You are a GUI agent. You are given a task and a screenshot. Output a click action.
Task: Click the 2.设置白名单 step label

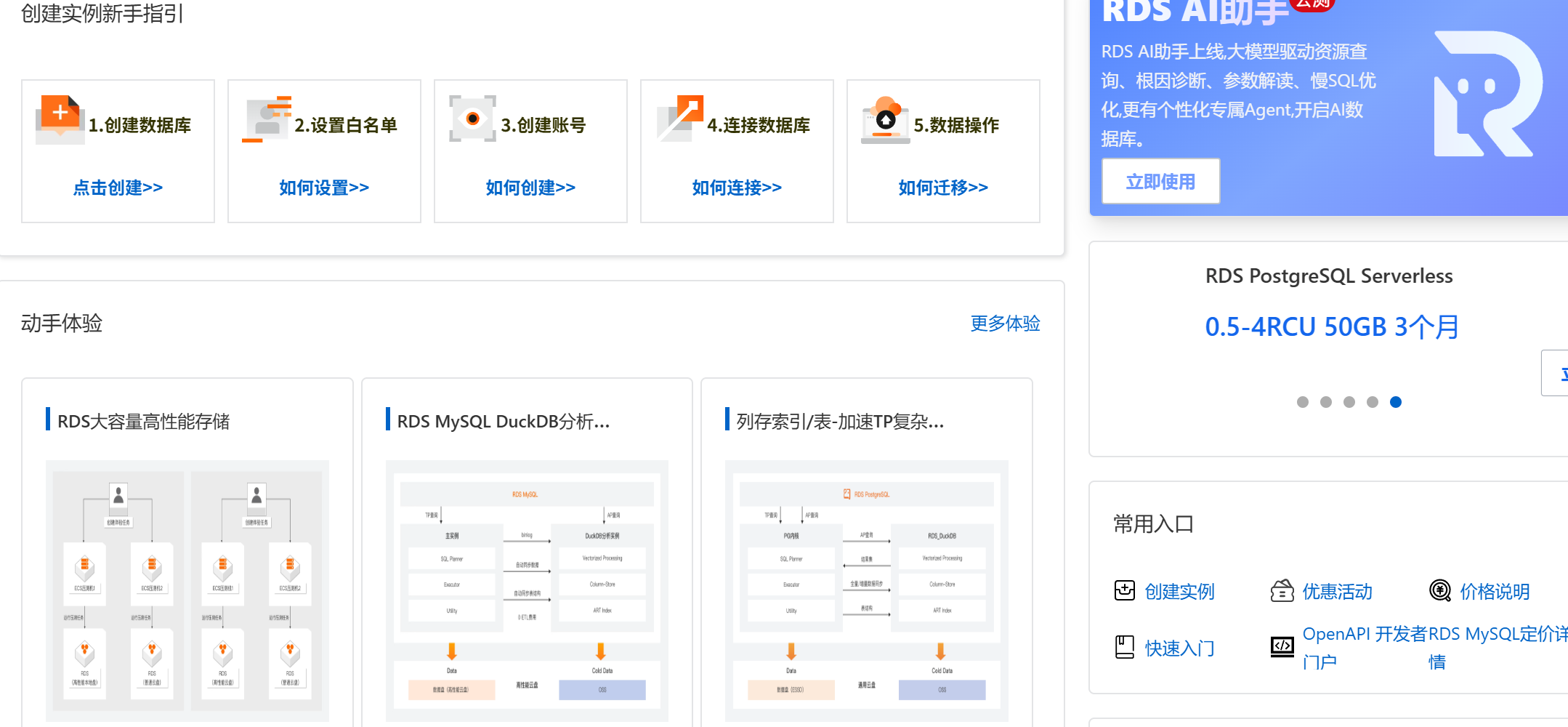tap(346, 125)
